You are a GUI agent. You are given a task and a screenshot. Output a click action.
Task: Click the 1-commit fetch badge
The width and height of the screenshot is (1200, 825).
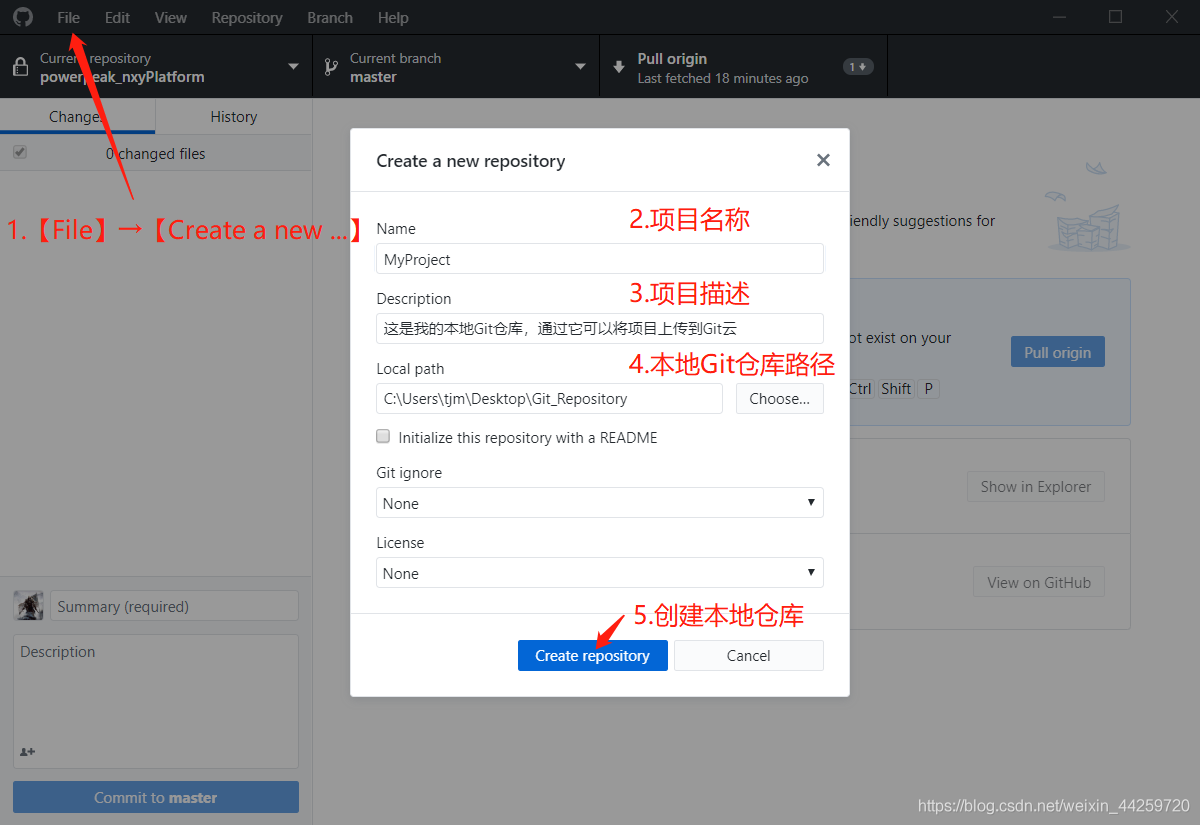[858, 66]
